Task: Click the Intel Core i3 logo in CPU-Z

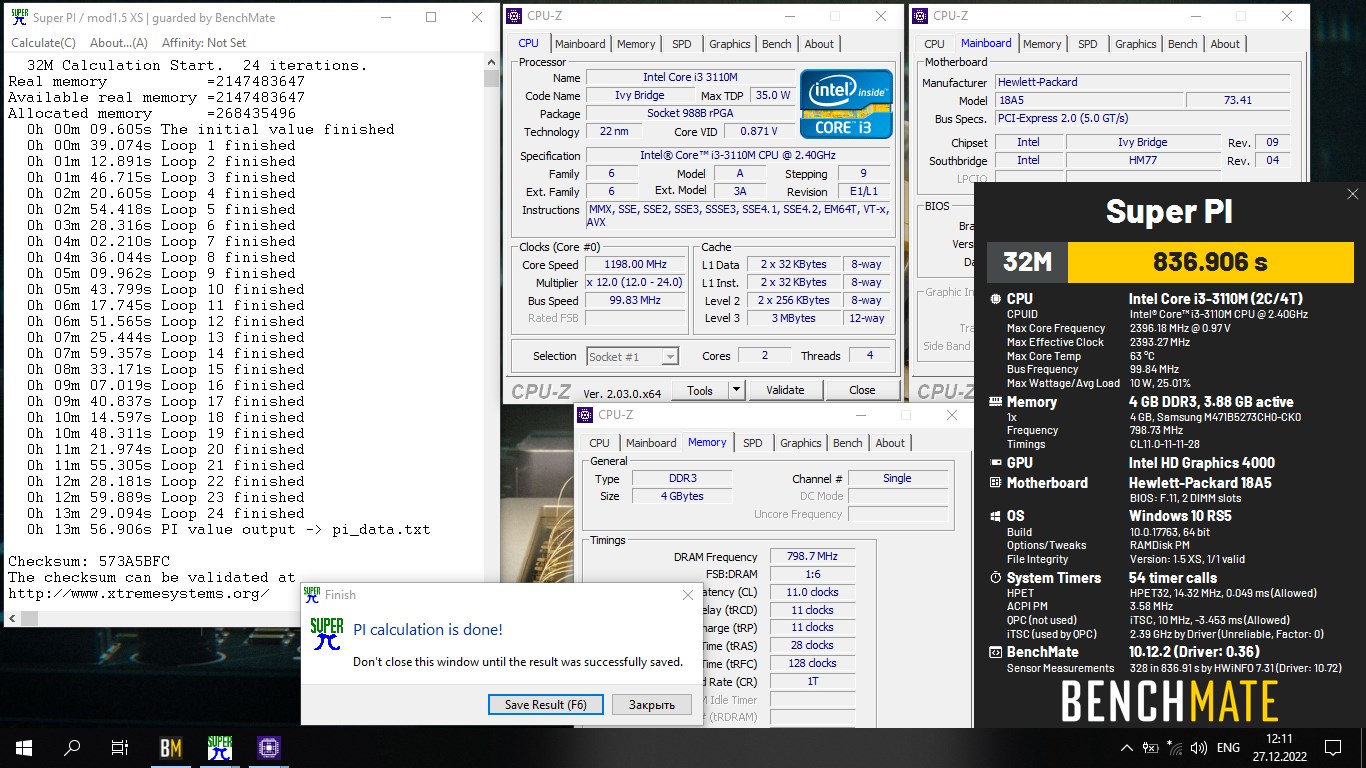Action: tap(846, 104)
